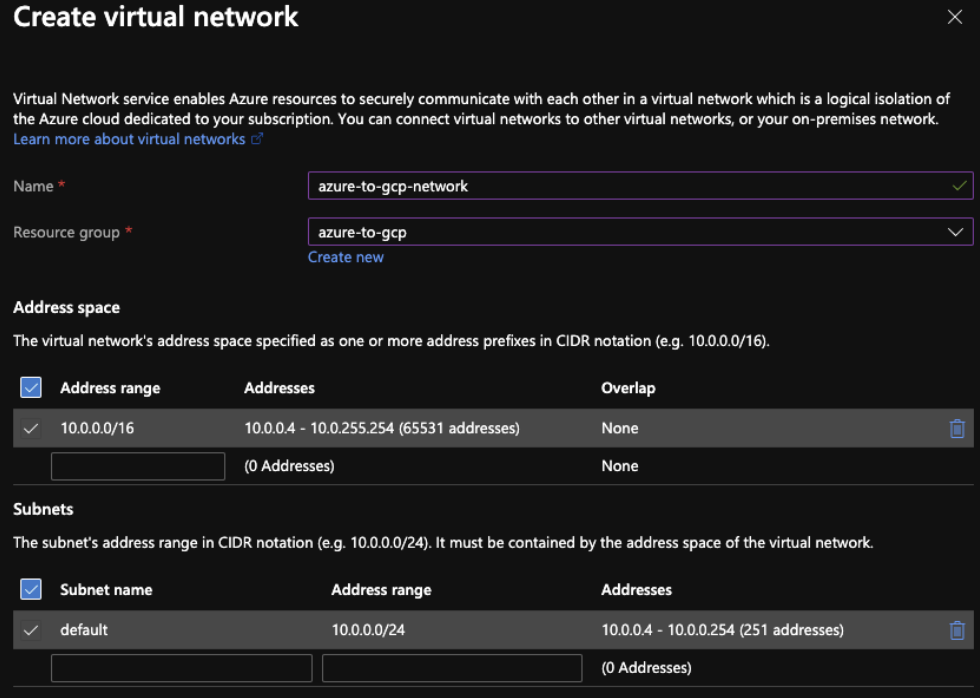Deselect the 10.0.0.0/16 row checkmark
This screenshot has height=698, width=980.
pos(31,428)
